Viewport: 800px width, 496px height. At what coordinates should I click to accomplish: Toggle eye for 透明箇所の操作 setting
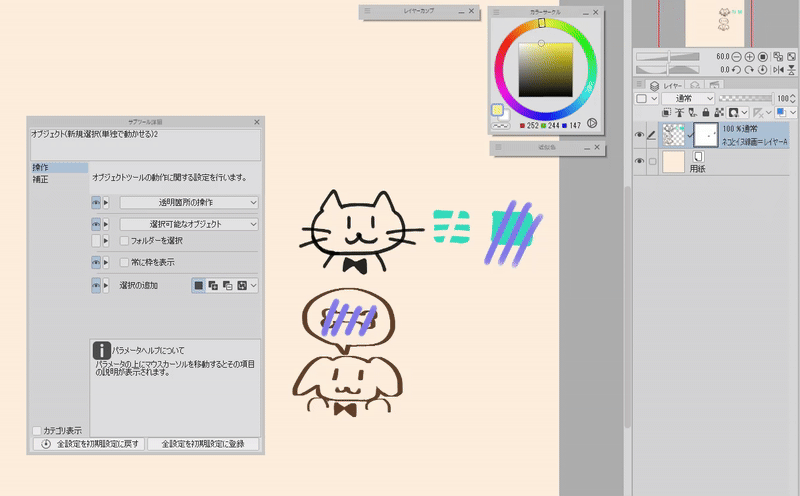click(x=96, y=203)
